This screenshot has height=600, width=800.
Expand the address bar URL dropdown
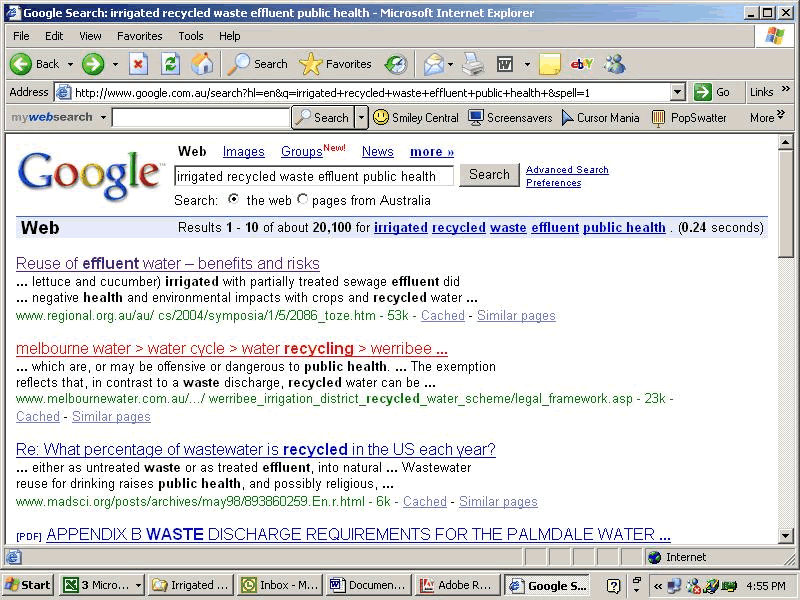[x=677, y=92]
